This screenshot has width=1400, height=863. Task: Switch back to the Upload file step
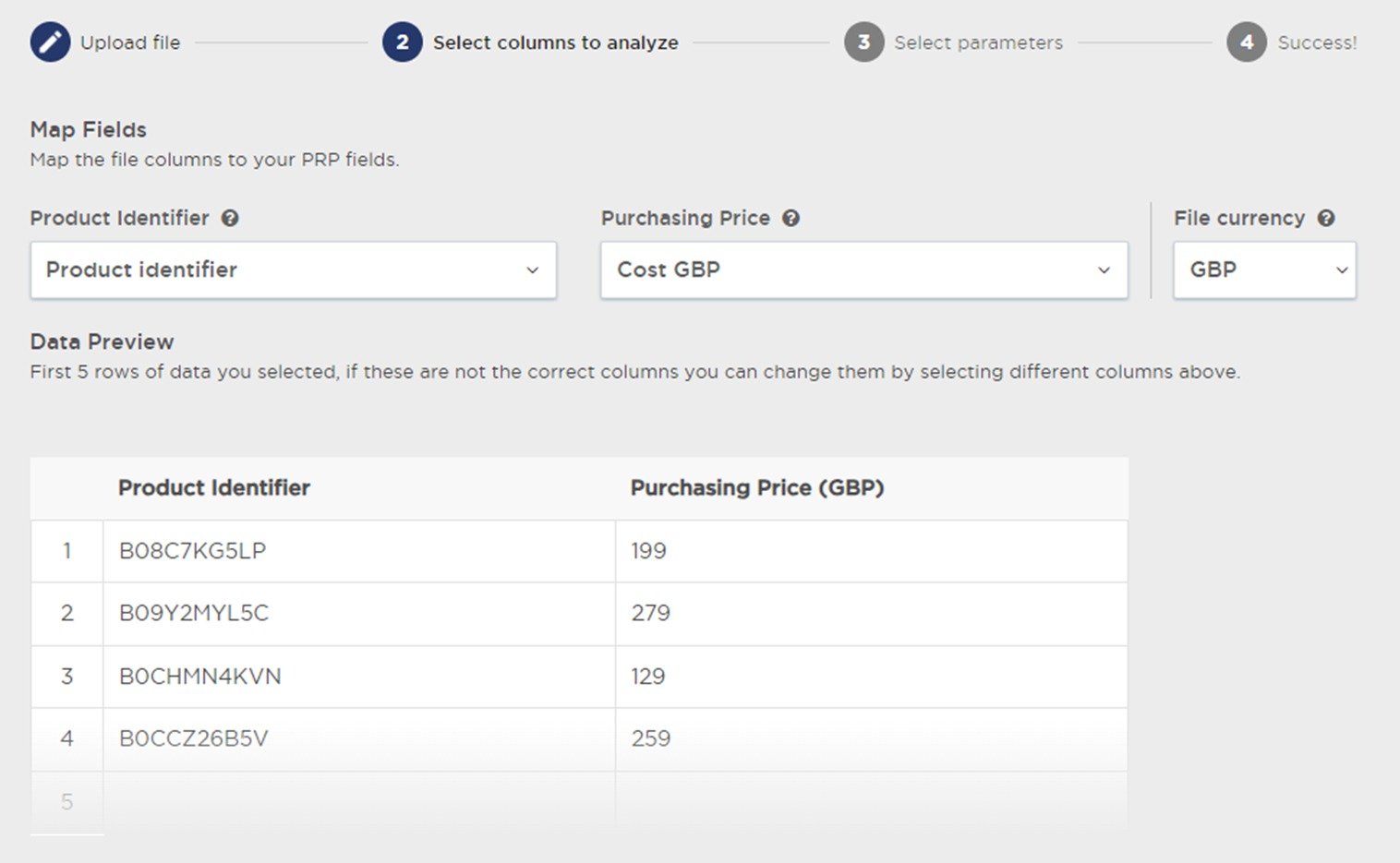[x=129, y=42]
